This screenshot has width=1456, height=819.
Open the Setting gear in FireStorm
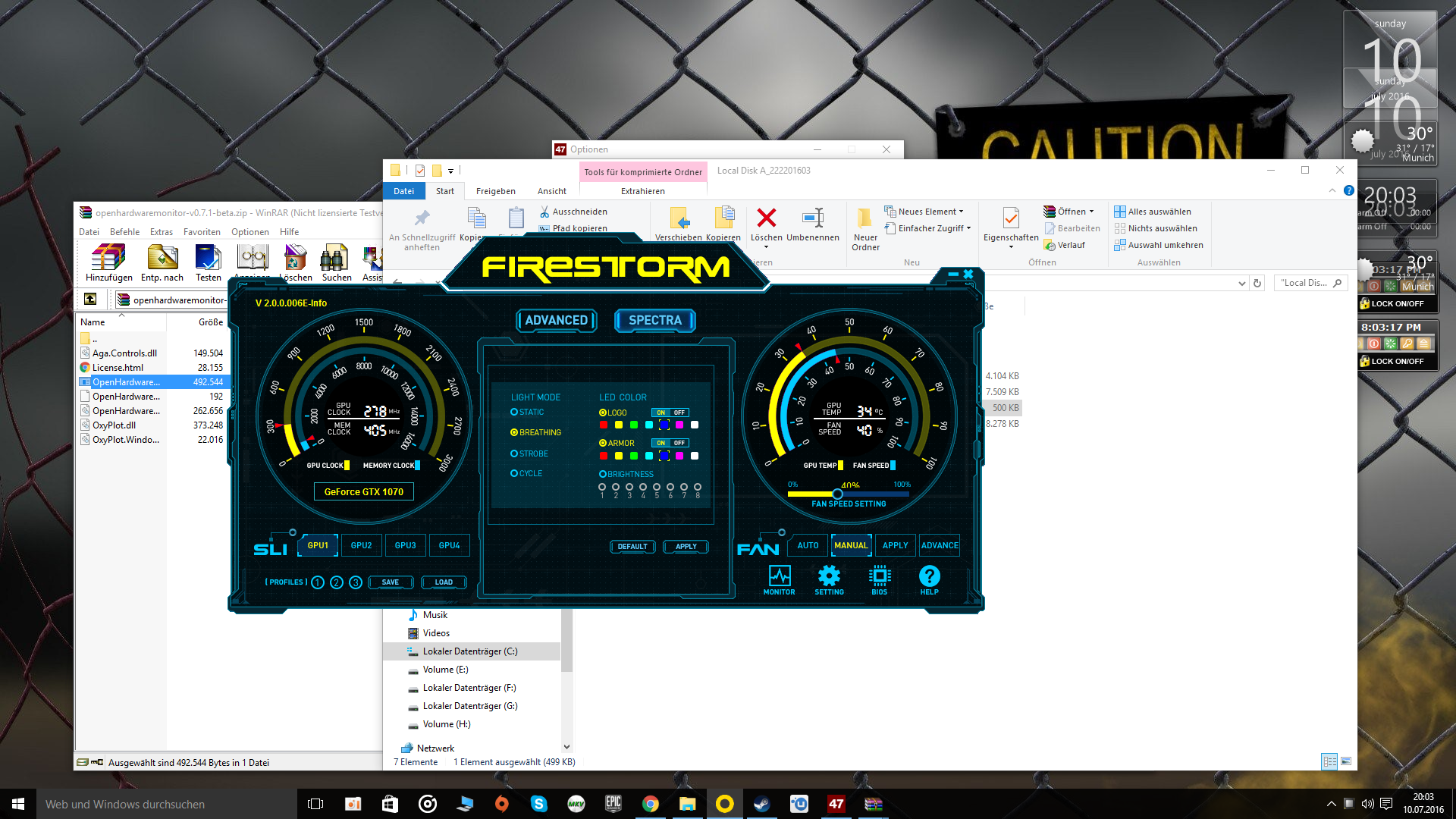click(x=829, y=577)
